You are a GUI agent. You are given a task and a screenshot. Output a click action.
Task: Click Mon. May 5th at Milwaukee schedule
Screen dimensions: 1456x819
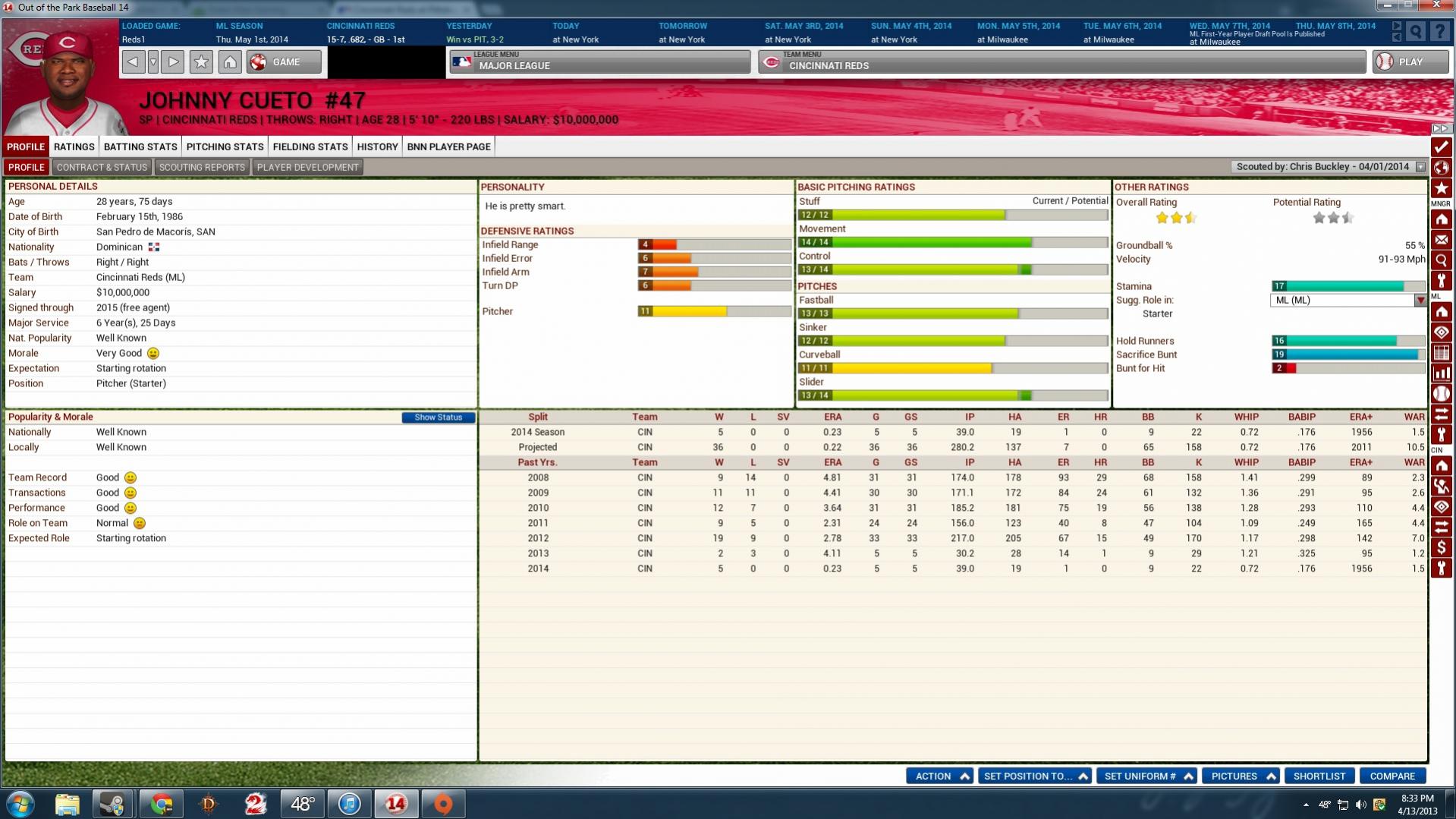[x=1019, y=33]
